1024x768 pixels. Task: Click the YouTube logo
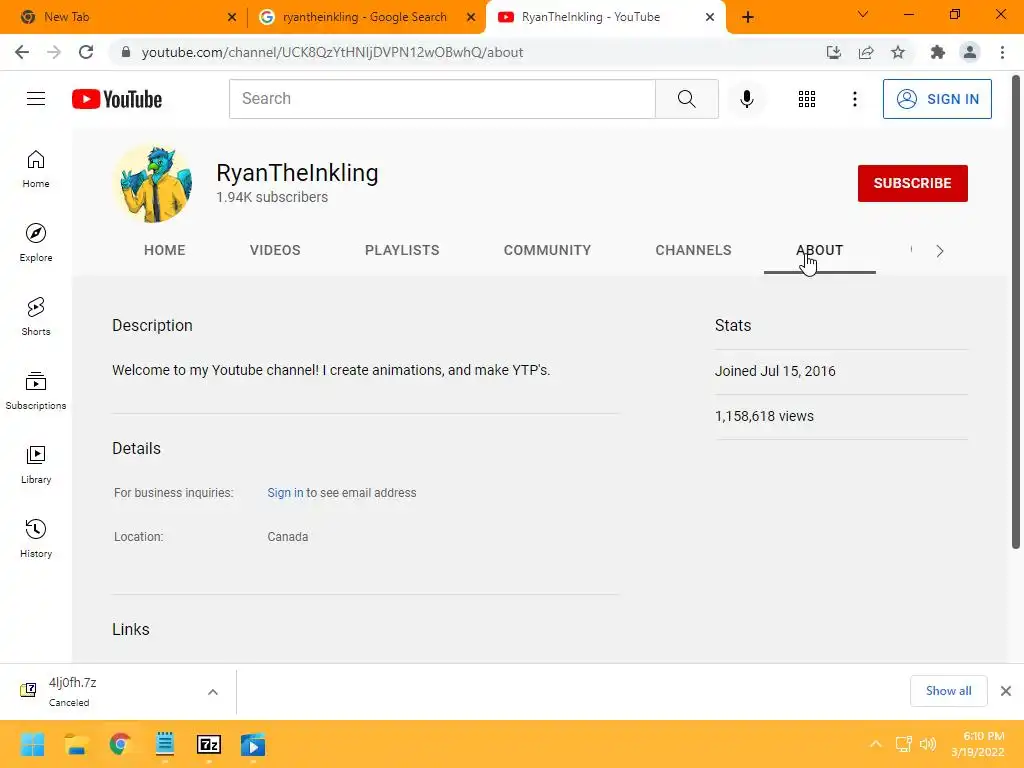[x=117, y=99]
